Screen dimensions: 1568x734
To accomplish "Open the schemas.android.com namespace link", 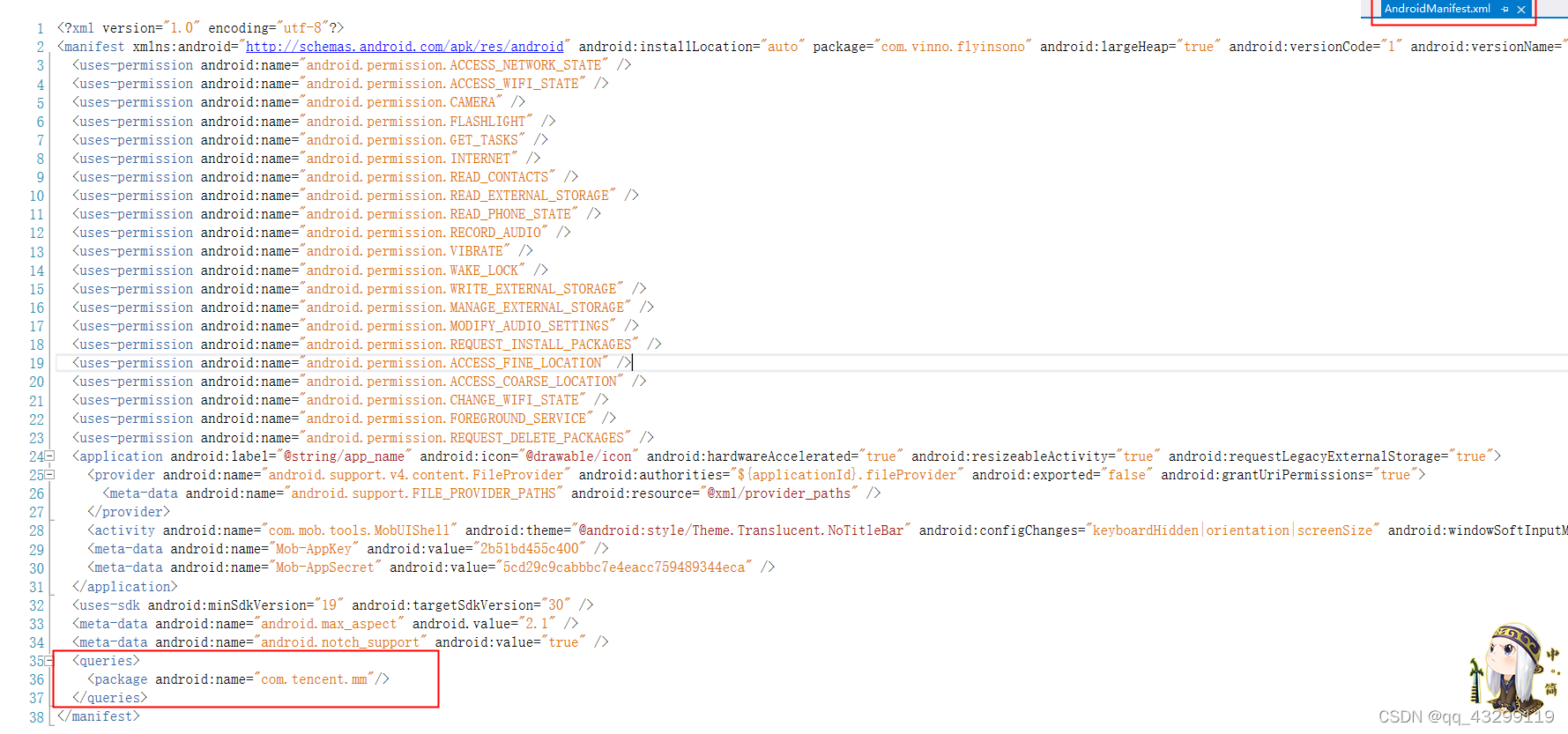I will pyautogui.click(x=405, y=47).
